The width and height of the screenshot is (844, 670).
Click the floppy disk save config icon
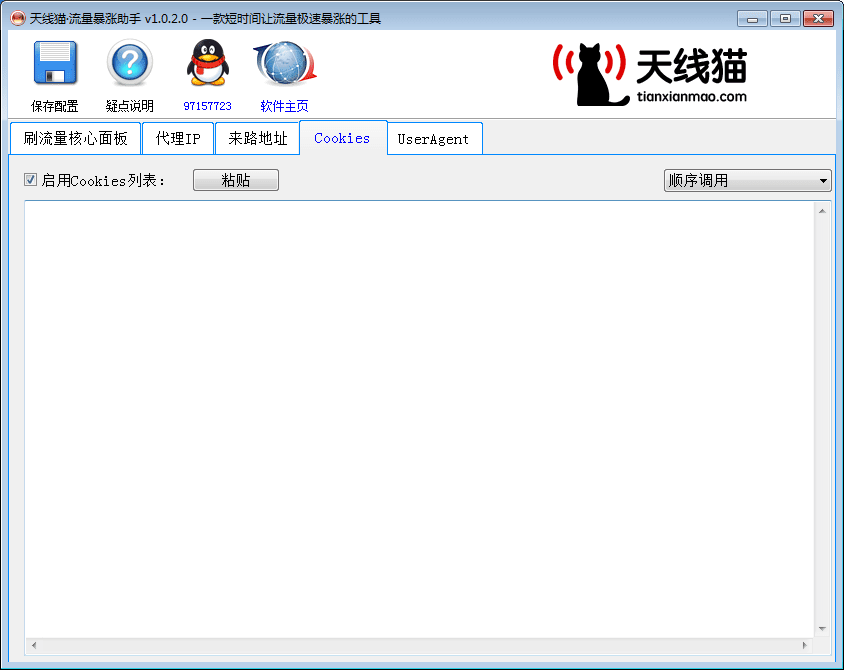(55, 62)
